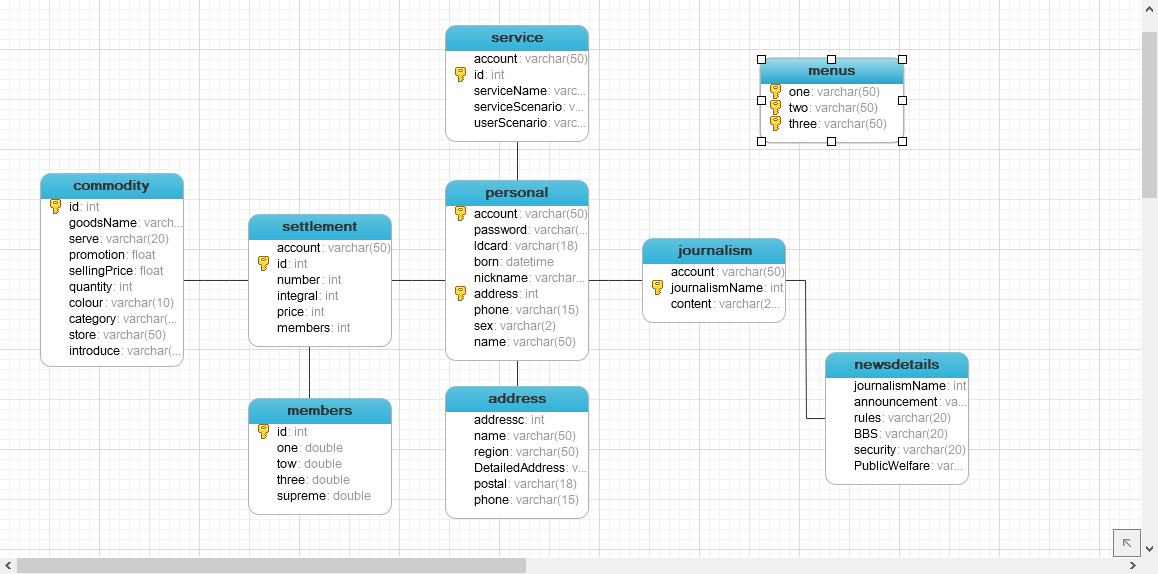Click key icon beside menus field one
The width and height of the screenshot is (1158, 574).
tap(775, 92)
